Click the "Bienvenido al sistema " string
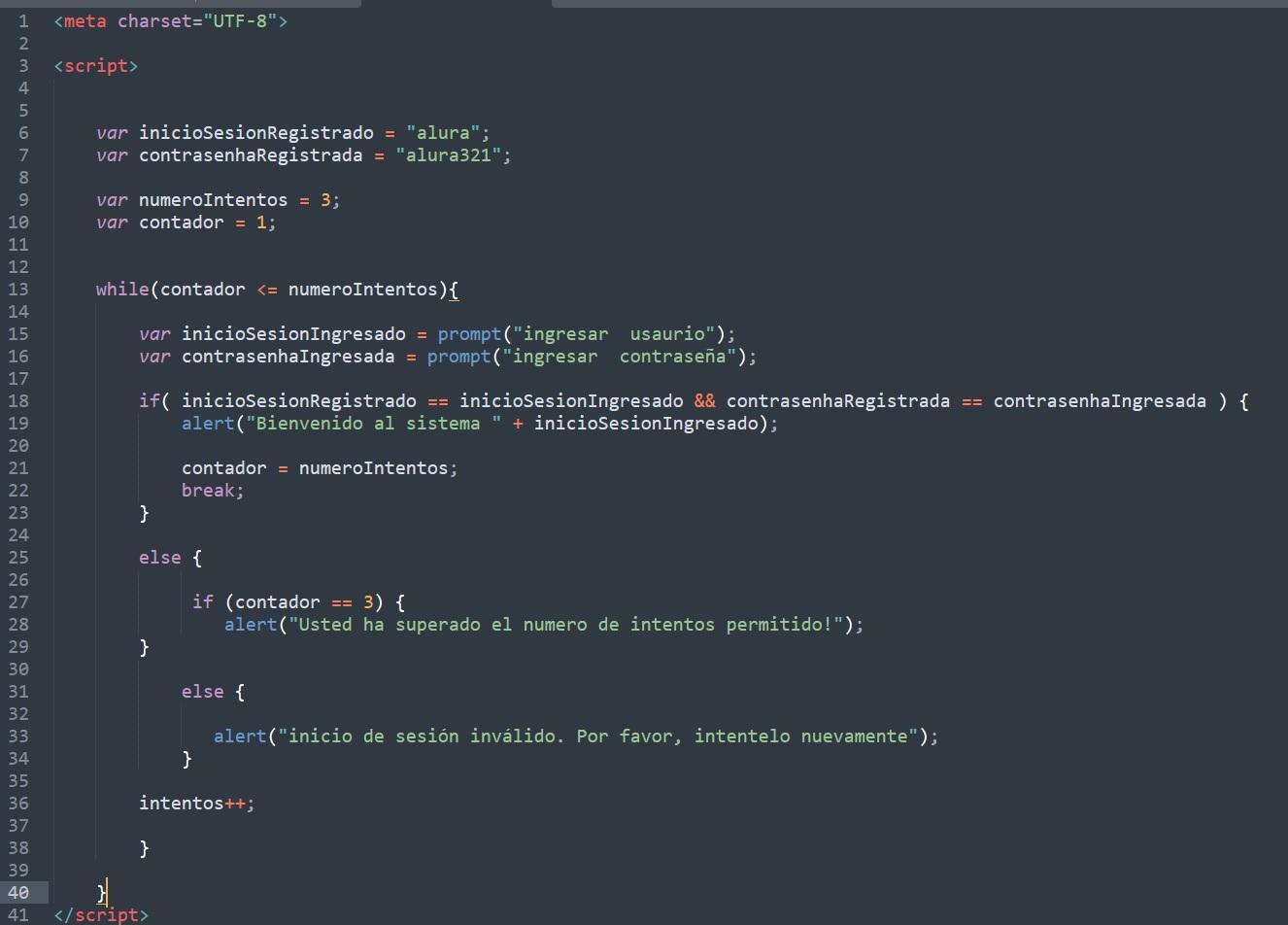Viewport: 1288px width, 925px height. click(373, 423)
